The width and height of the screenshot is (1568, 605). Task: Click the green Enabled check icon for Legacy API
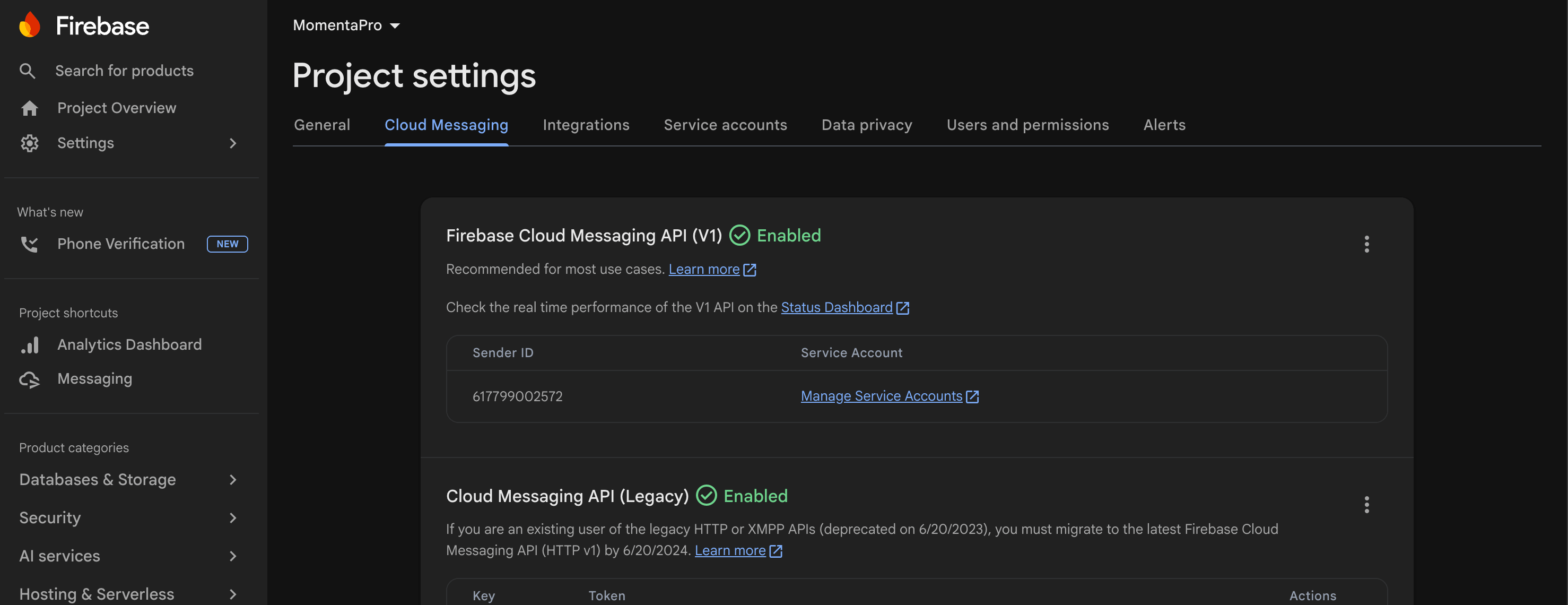pyautogui.click(x=706, y=495)
